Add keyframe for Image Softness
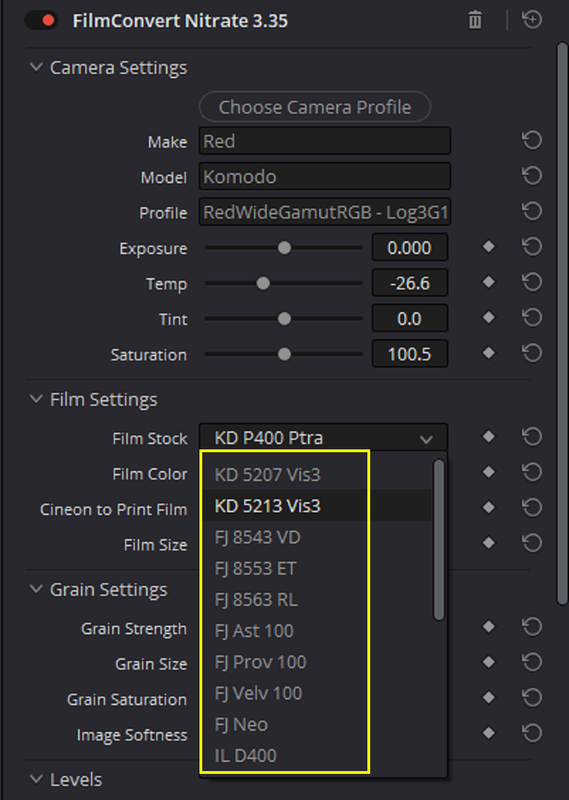 (x=488, y=733)
